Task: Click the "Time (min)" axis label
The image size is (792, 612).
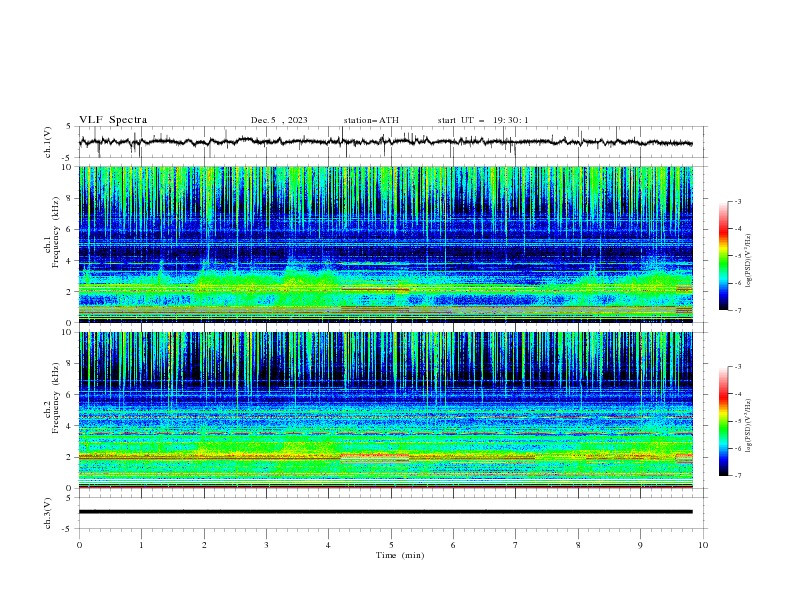Action: coord(400,555)
